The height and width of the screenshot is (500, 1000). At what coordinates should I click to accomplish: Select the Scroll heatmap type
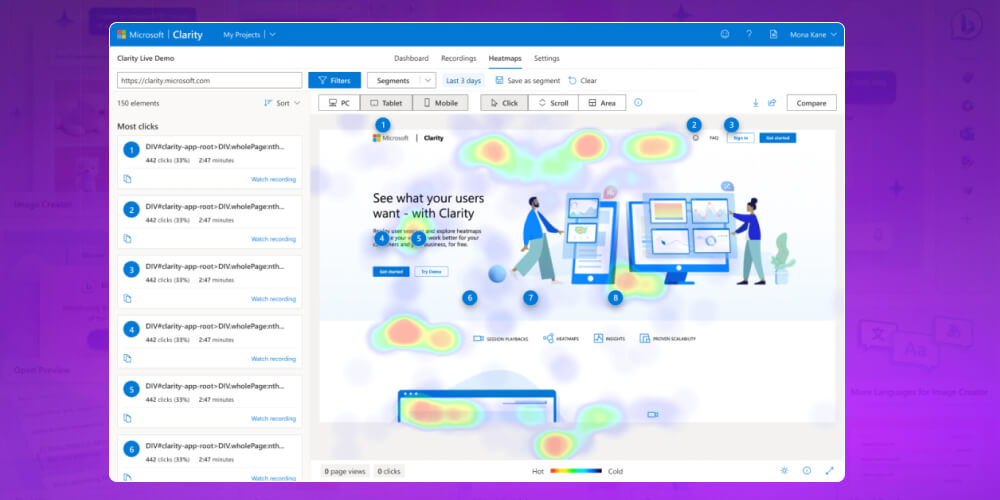click(x=553, y=102)
